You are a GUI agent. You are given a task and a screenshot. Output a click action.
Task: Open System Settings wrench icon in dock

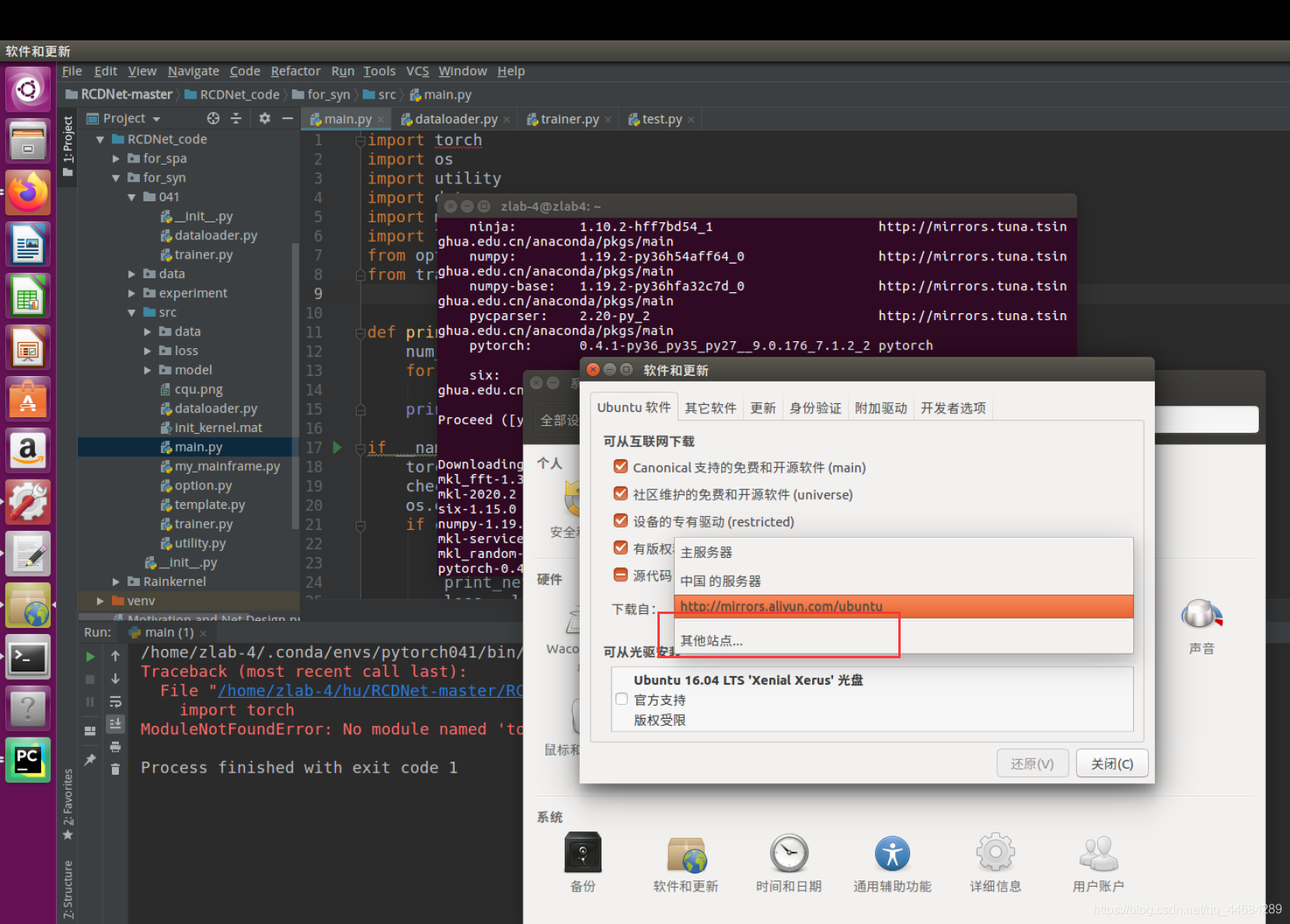pos(28,501)
